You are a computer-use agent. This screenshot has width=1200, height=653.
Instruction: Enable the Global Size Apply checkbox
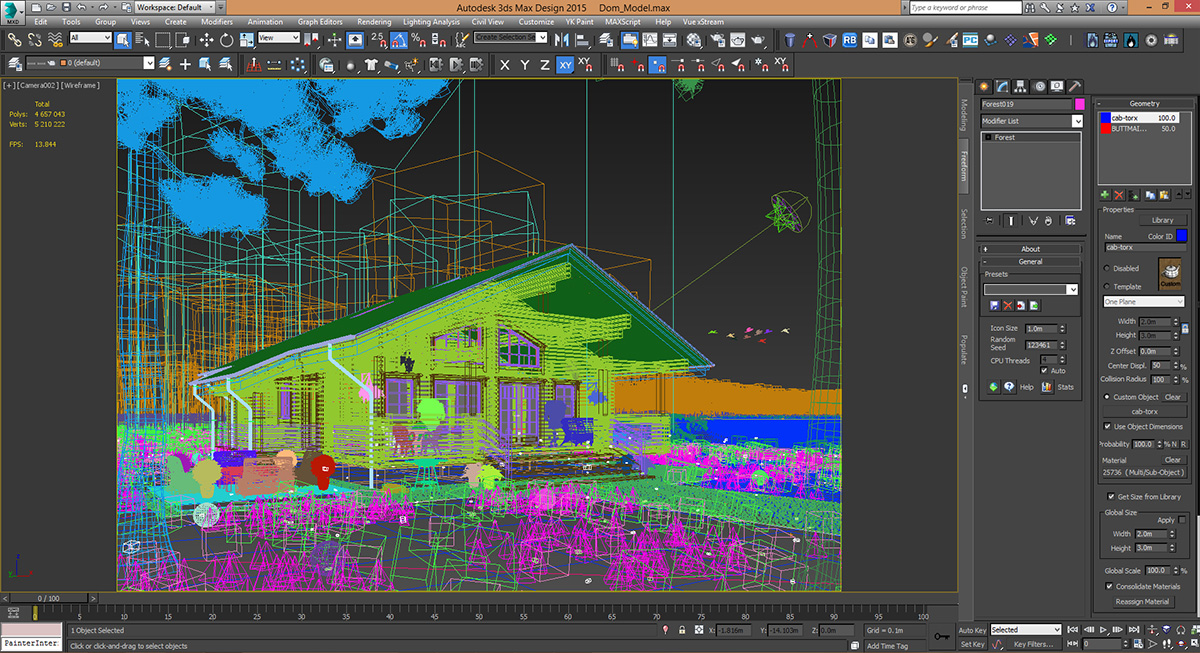tap(1182, 520)
